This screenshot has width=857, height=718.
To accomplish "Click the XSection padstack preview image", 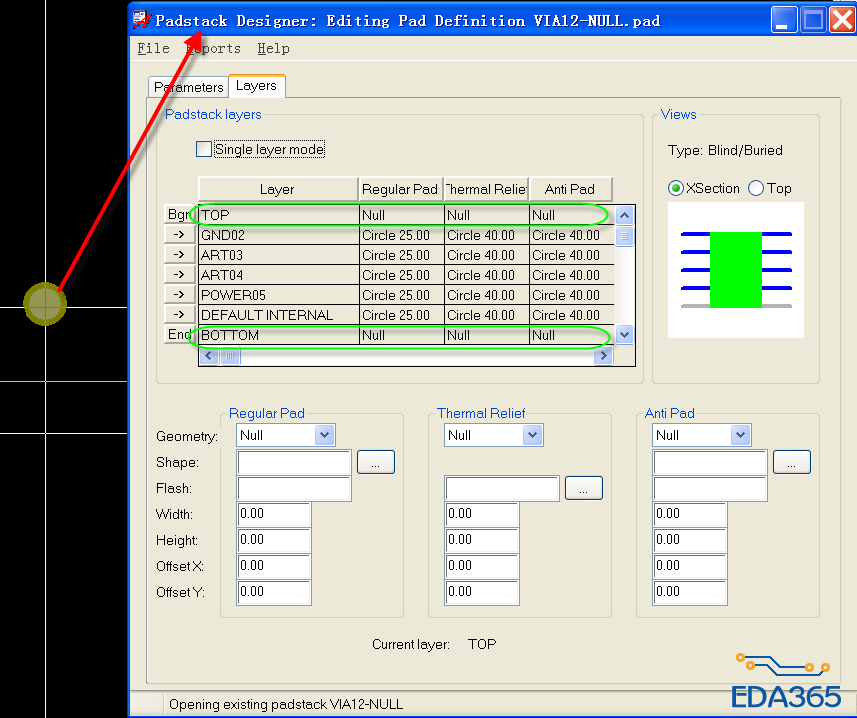I will point(736,270).
